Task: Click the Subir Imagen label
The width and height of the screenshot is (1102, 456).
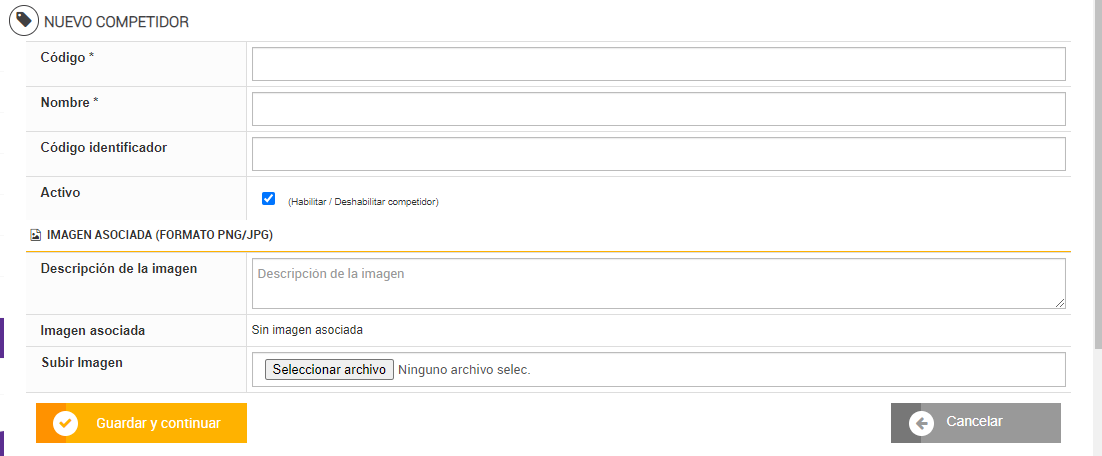Action: [82, 362]
